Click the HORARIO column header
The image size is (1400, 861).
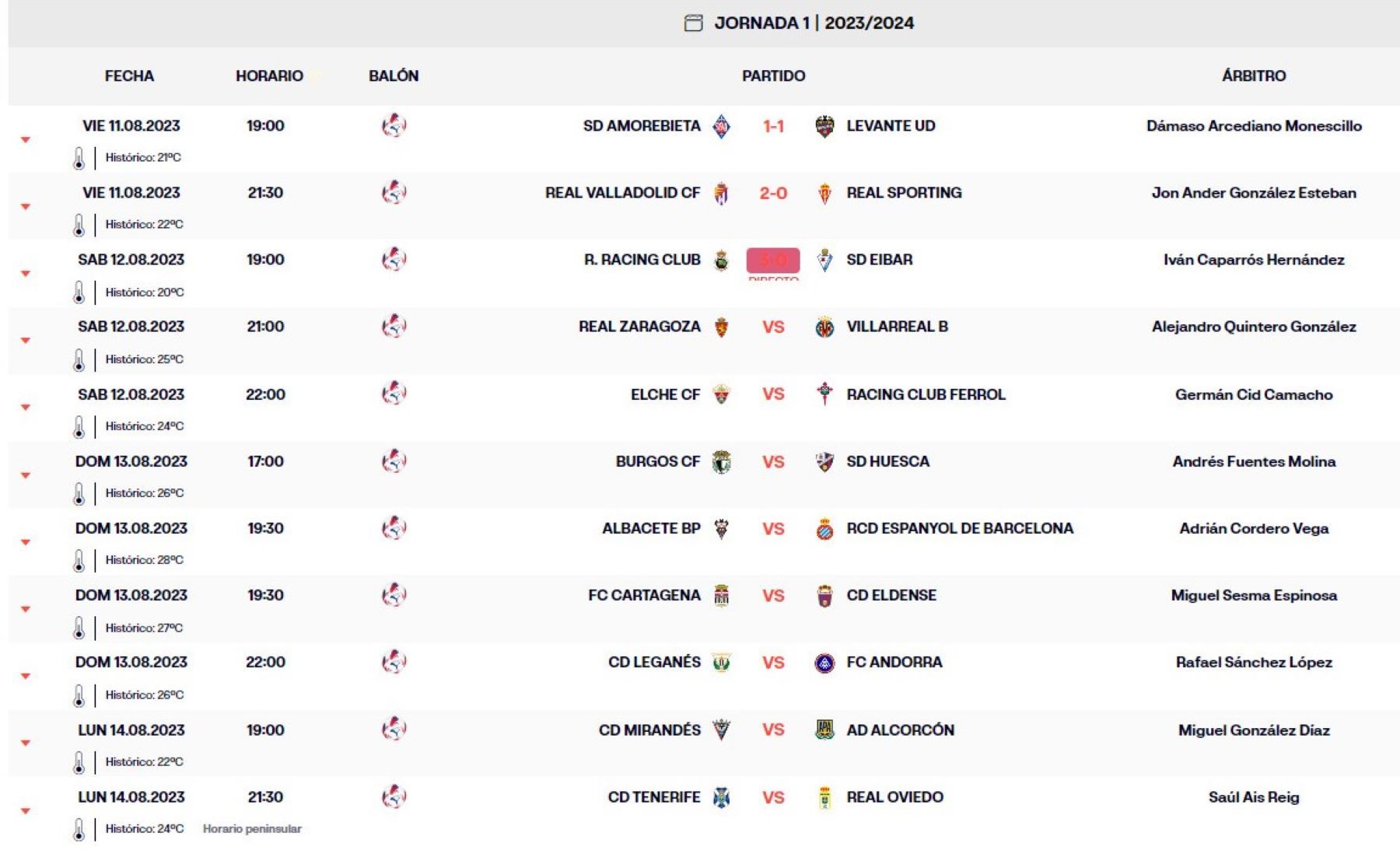[x=269, y=76]
